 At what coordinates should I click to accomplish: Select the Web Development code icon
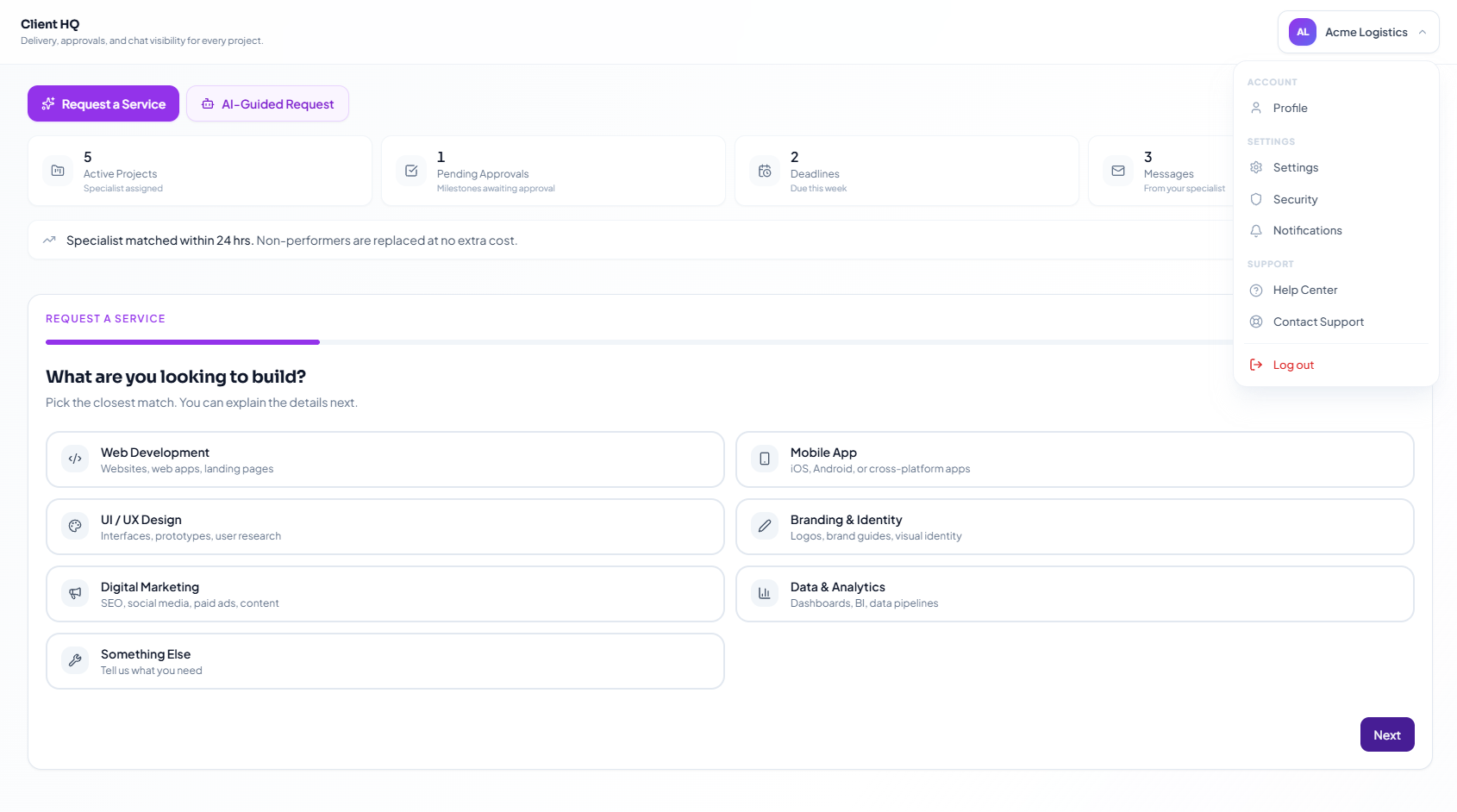click(74, 459)
